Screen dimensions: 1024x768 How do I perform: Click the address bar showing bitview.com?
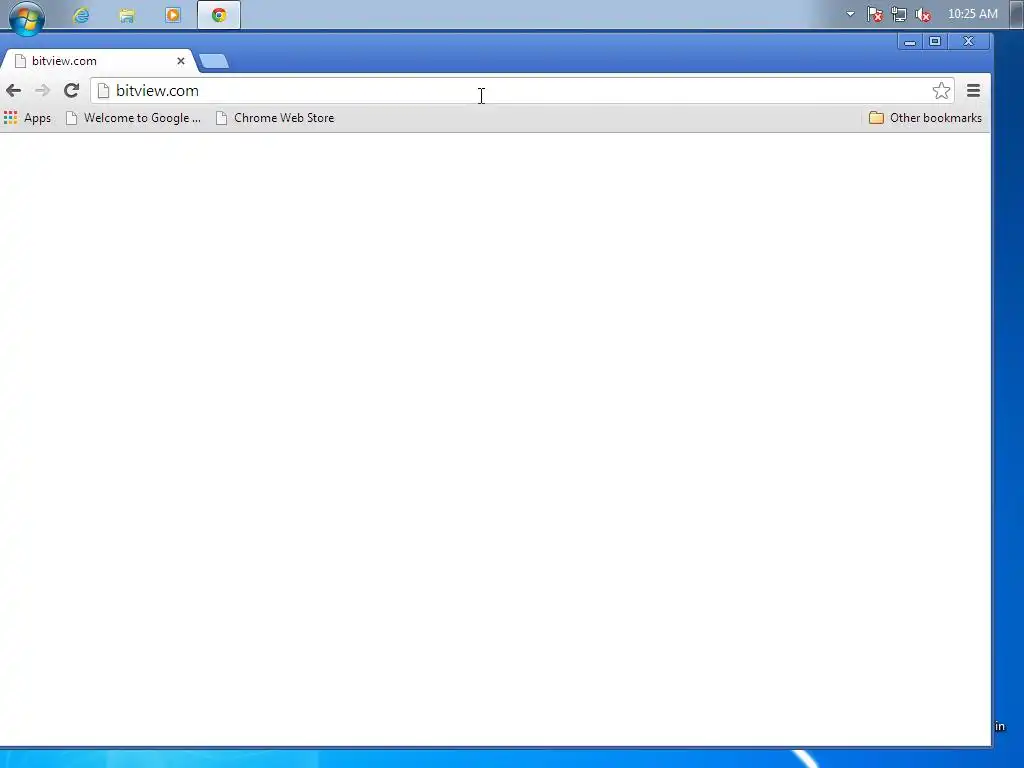point(522,91)
